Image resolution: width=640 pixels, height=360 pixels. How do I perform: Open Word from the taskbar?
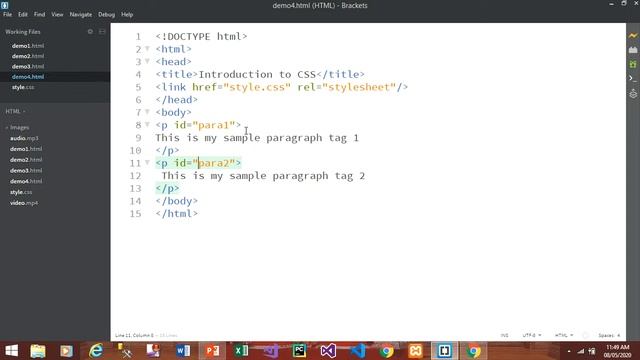pyautogui.click(x=183, y=351)
